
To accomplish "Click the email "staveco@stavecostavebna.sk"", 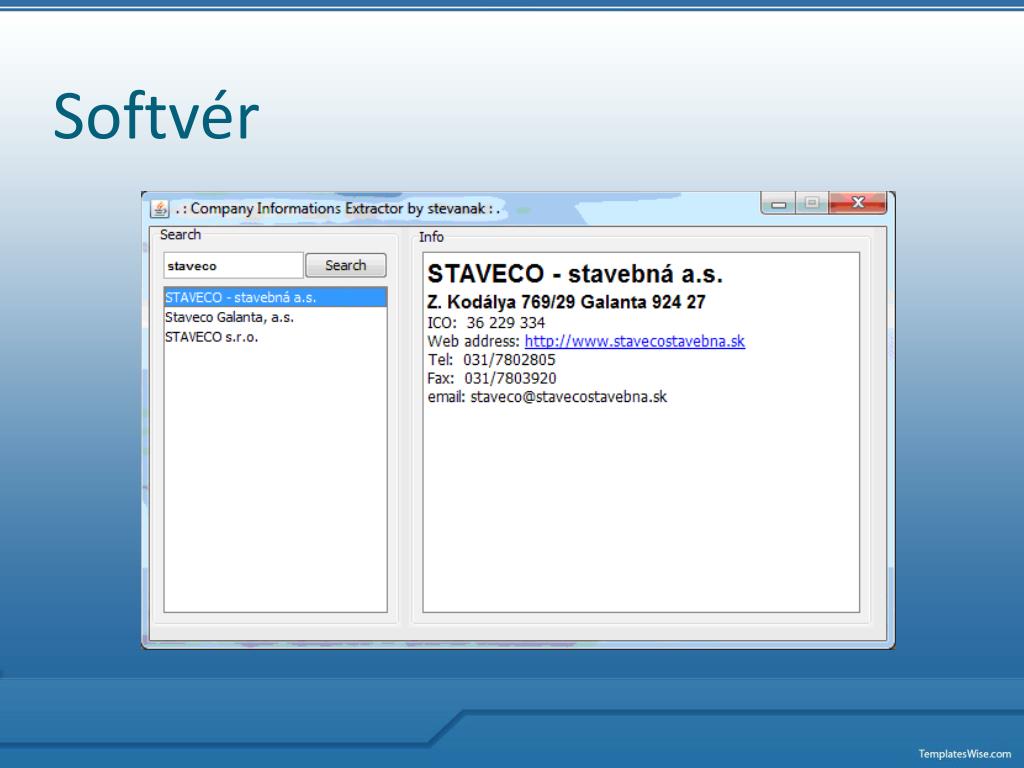I will point(569,397).
